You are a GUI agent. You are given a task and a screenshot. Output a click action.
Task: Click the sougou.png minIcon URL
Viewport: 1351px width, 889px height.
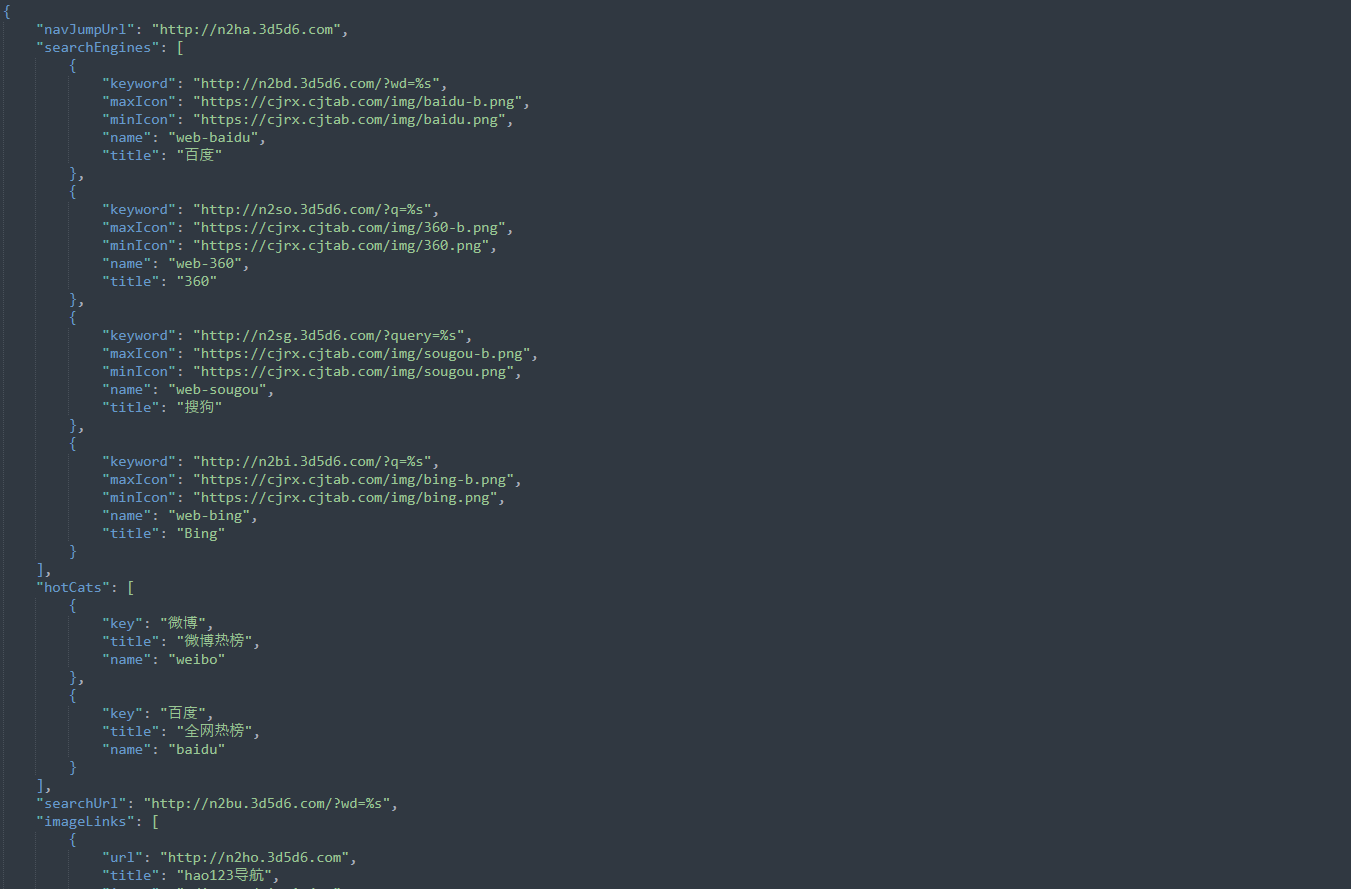coord(356,371)
